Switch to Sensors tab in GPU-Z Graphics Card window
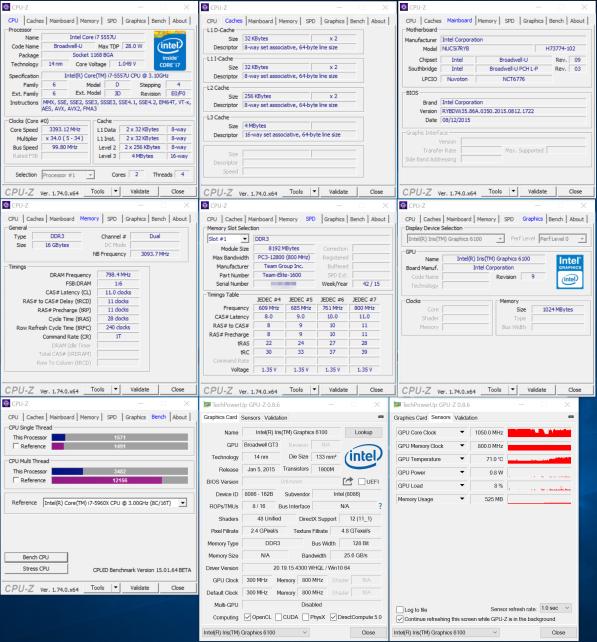597x642 pixels. tap(251, 418)
